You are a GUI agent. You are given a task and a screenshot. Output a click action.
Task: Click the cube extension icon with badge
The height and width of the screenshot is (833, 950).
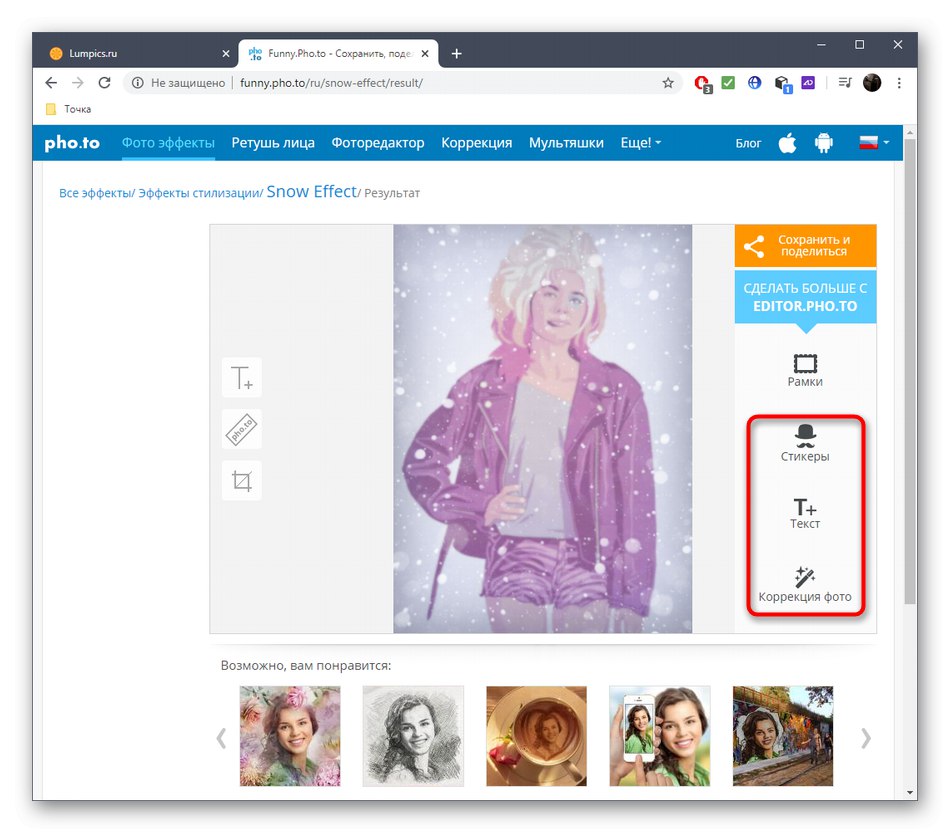[782, 84]
